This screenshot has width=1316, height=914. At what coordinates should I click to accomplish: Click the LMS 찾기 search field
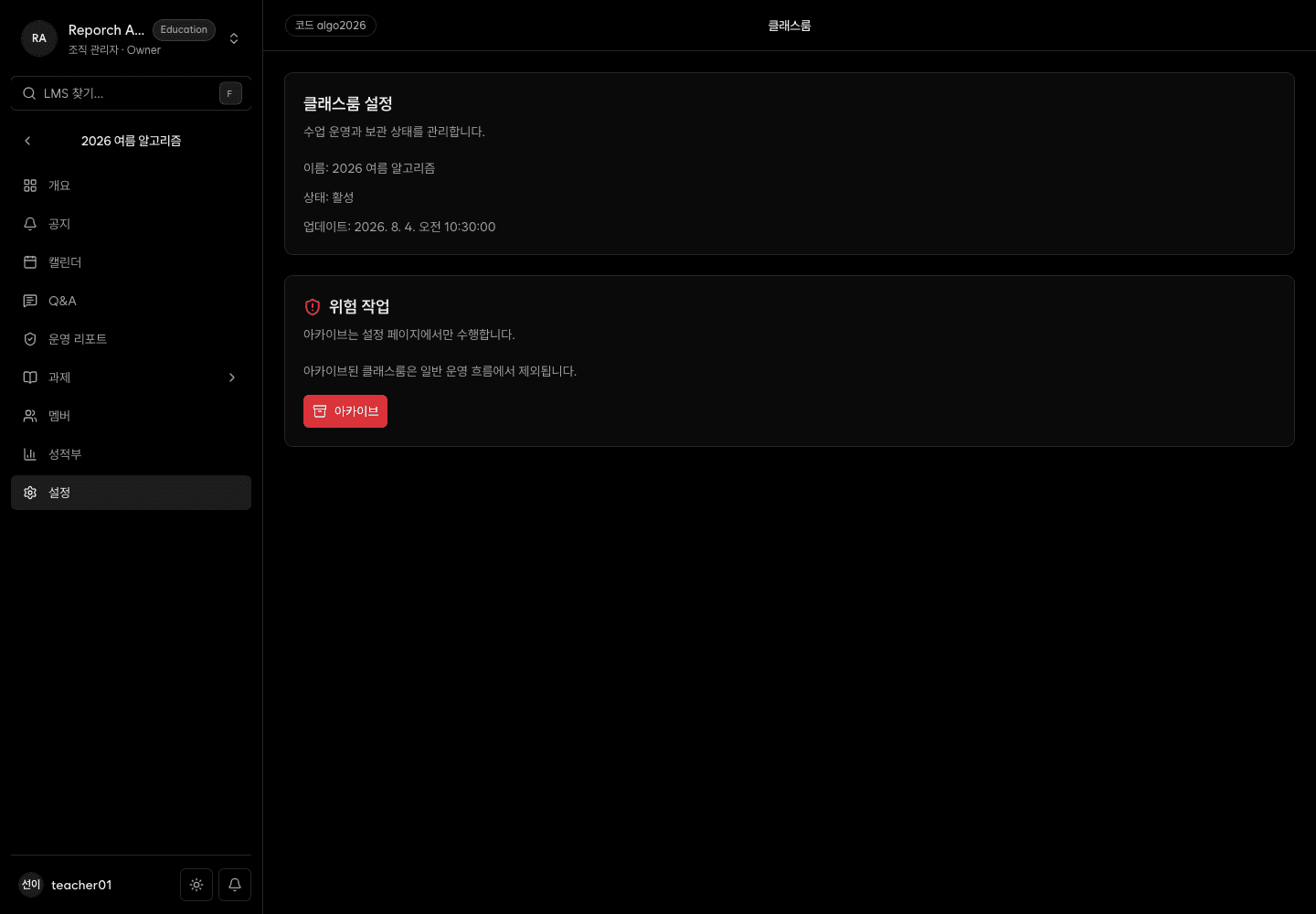pos(131,93)
